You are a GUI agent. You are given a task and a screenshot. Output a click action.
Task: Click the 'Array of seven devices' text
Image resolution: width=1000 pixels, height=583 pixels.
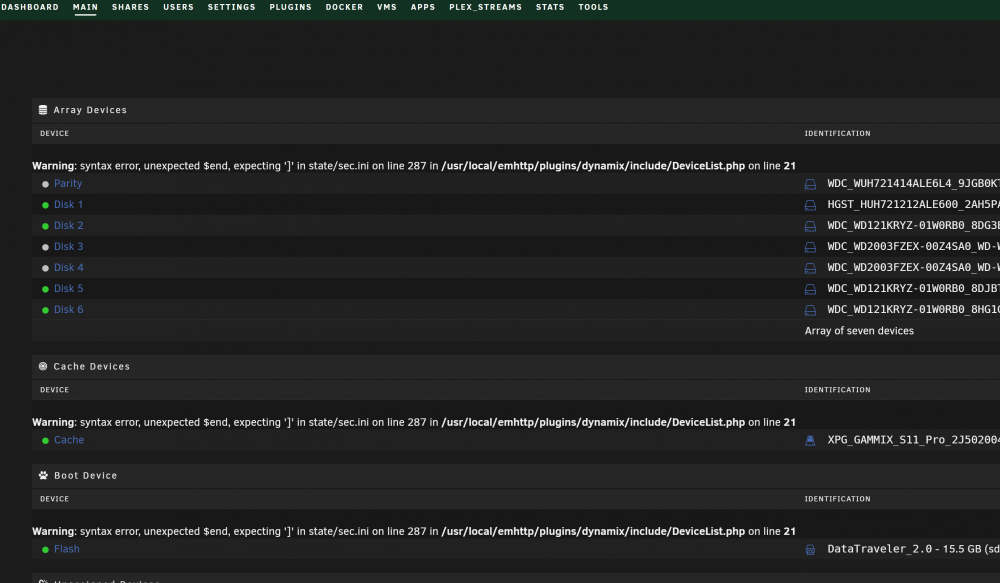pos(859,330)
